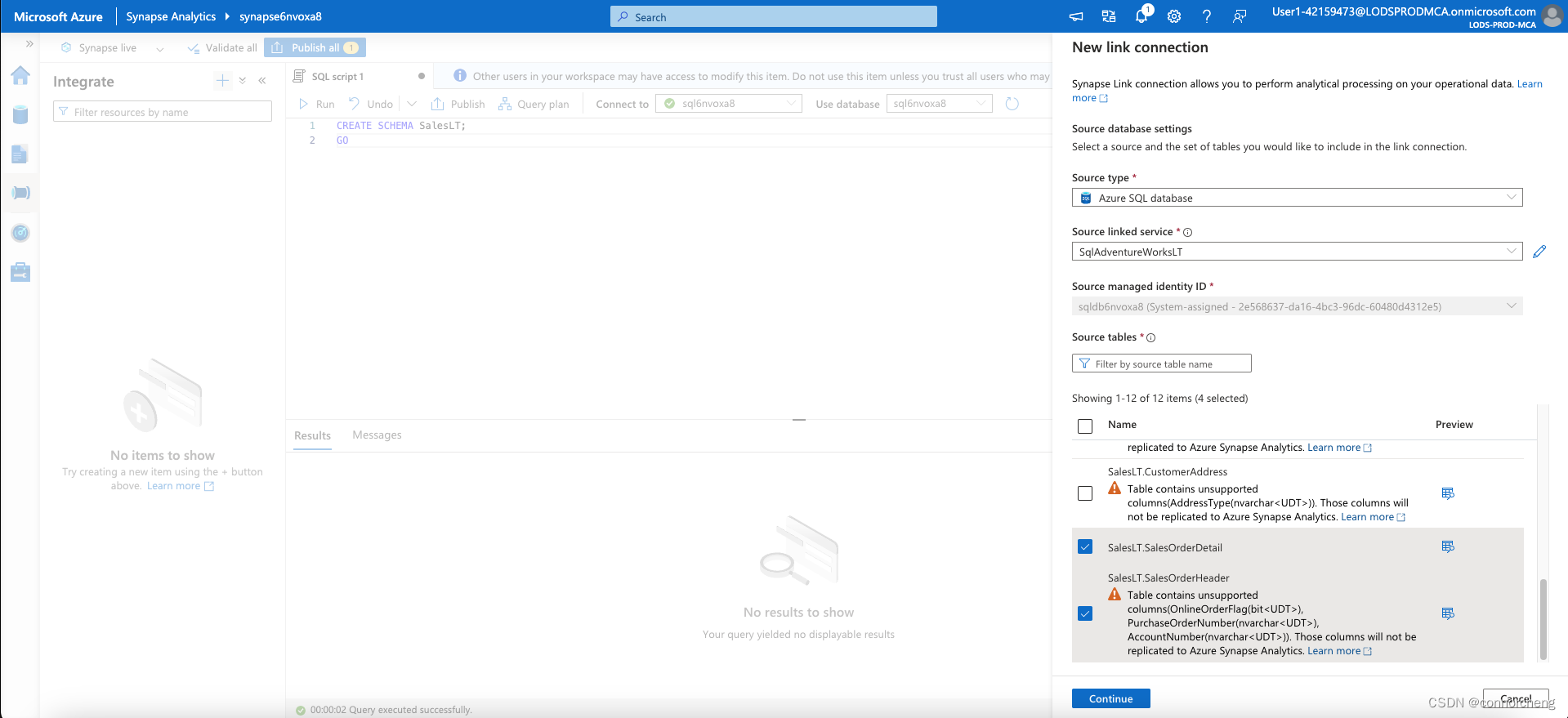Click synapse6nvoxa8 workspace breadcrumb
1568x718 pixels.
point(280,16)
